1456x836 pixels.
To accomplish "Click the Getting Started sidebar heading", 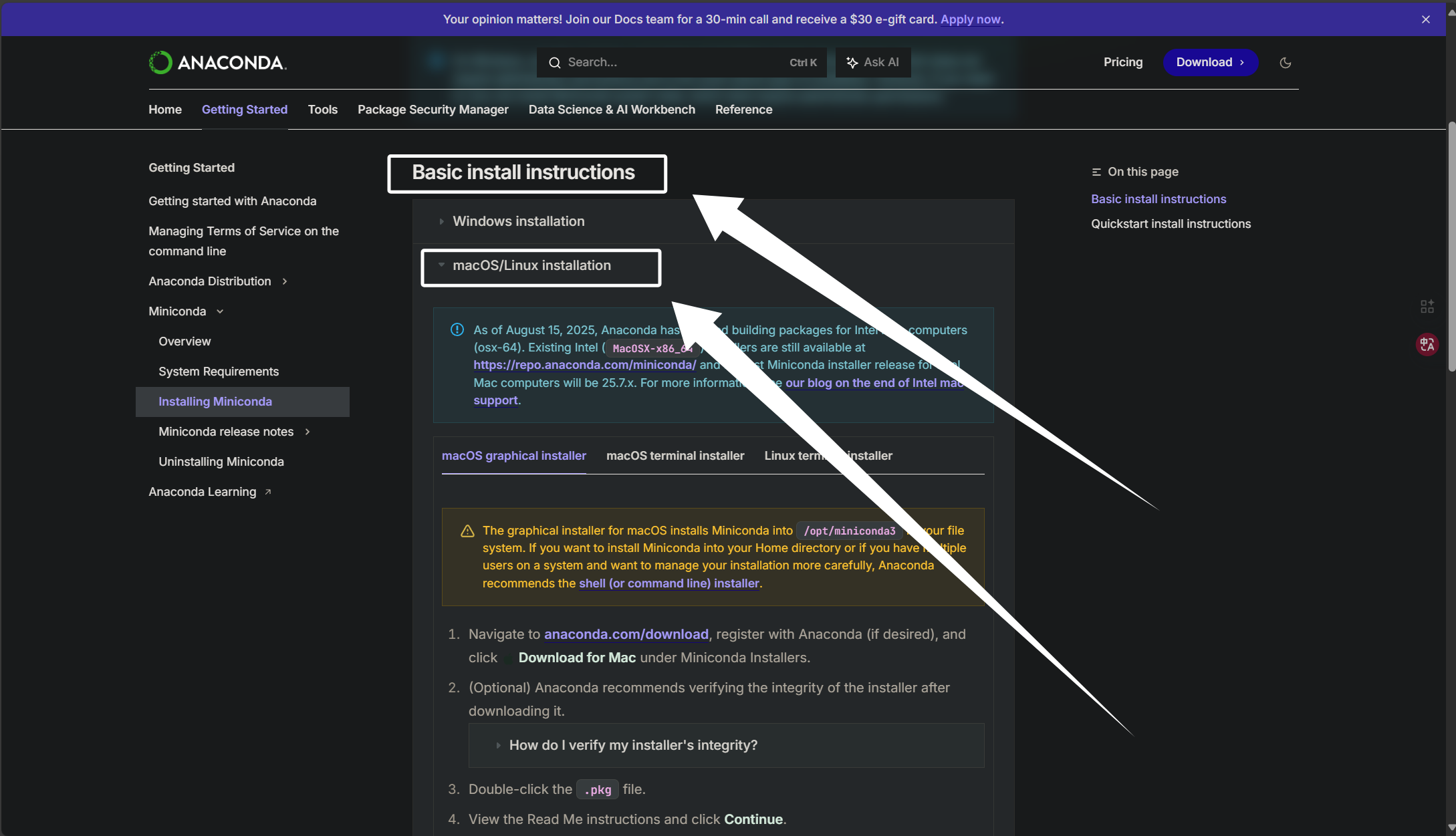I will [192, 168].
